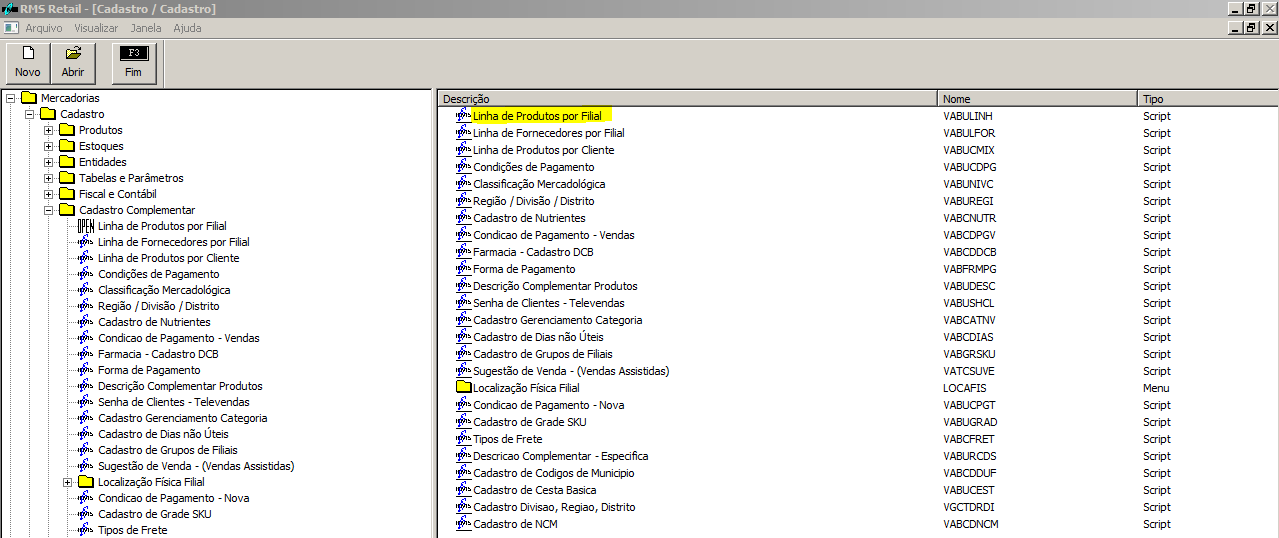Click script icon of Condições de Pagamento in tree
The height and width of the screenshot is (538, 1279).
click(x=86, y=274)
